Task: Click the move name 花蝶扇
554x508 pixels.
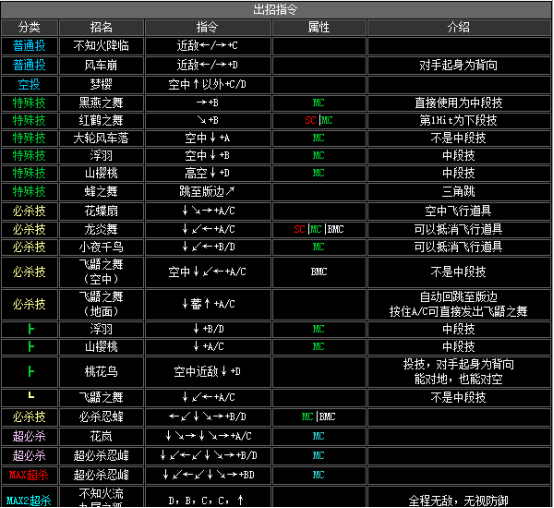Action: [x=101, y=212]
